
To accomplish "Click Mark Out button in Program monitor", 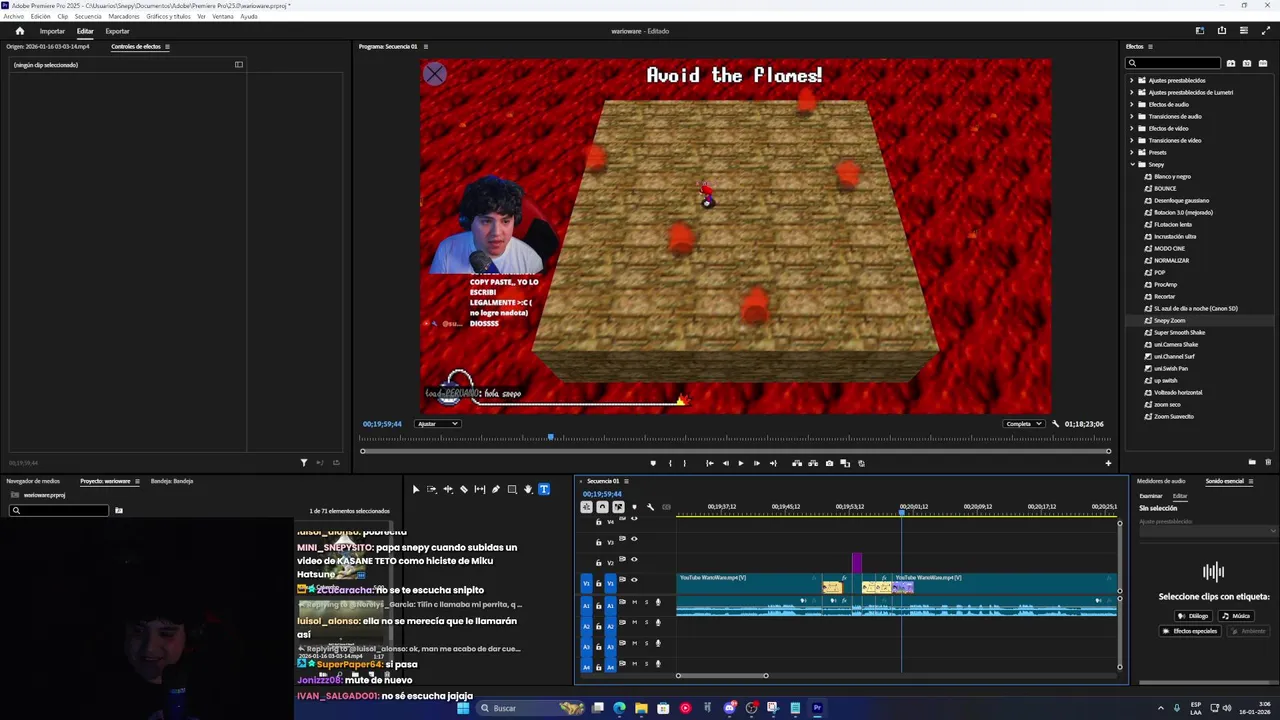I will [x=684, y=463].
